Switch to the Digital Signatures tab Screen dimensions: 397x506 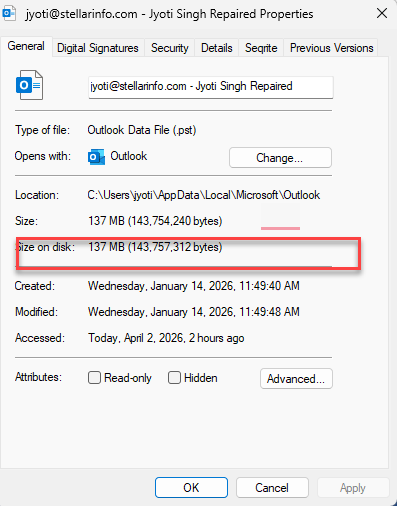98,48
